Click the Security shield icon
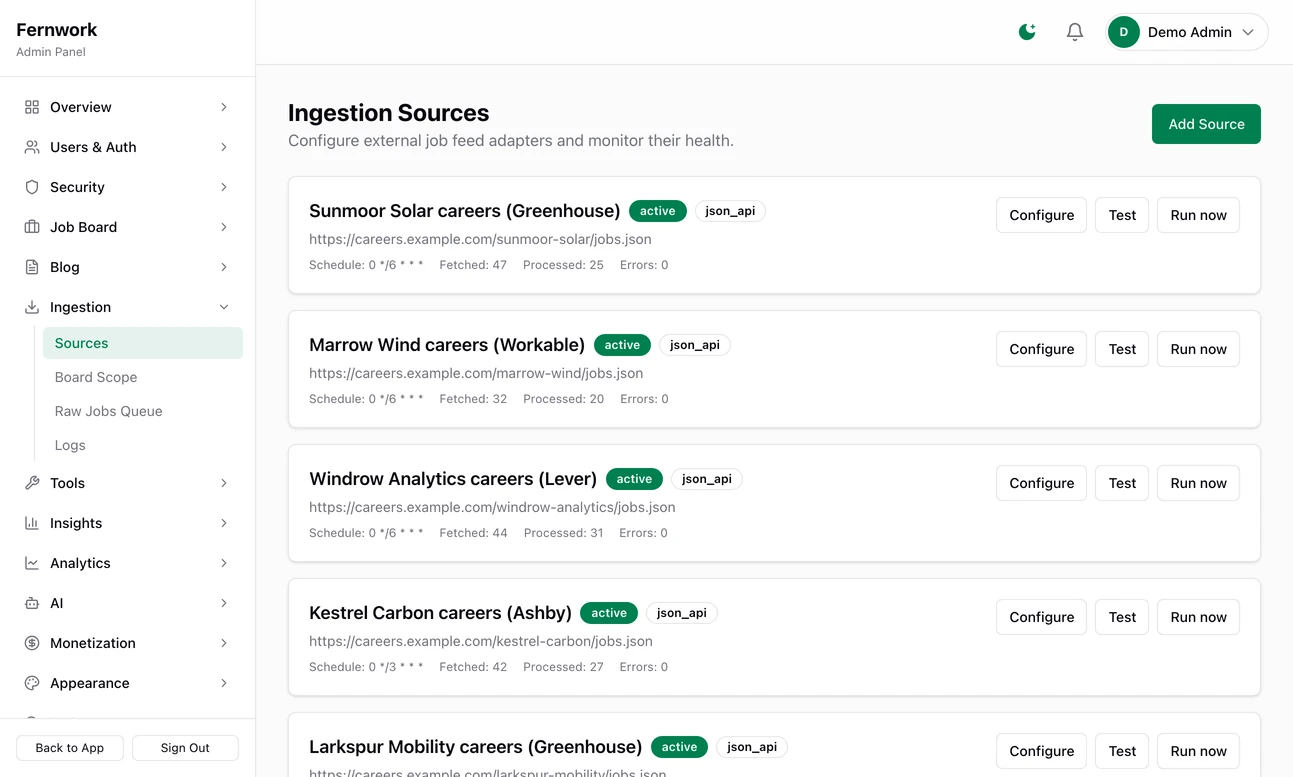 32,187
